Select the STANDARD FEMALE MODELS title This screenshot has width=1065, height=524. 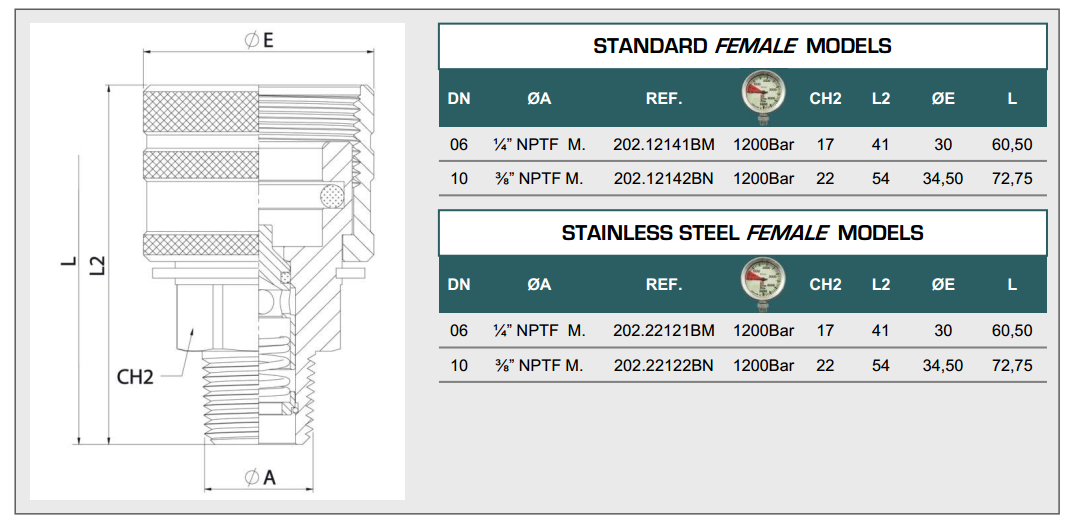[x=742, y=46]
